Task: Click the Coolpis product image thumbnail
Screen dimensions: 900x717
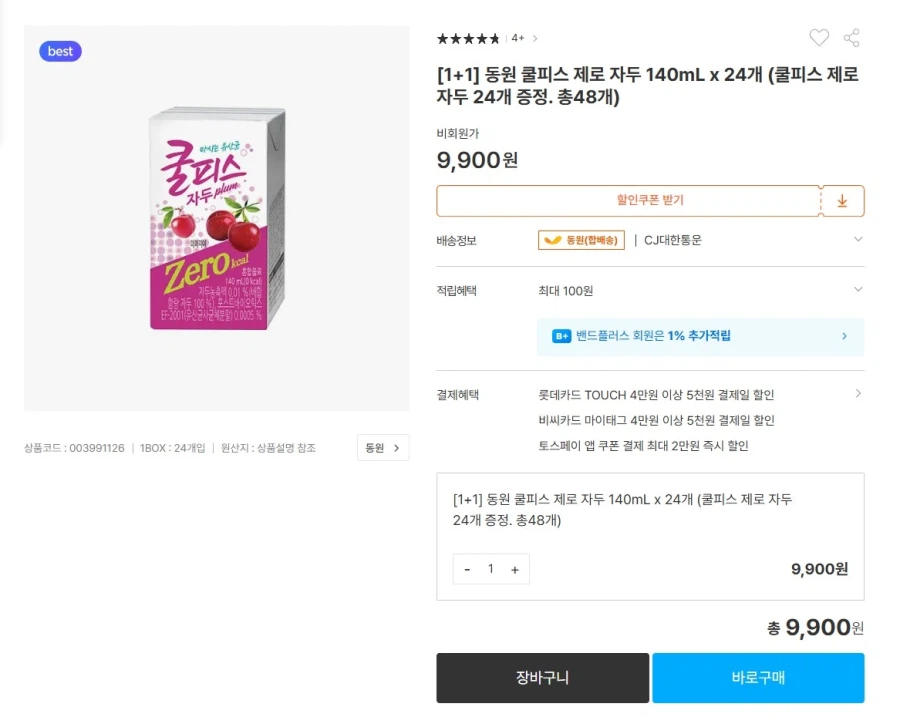Action: coord(216,215)
